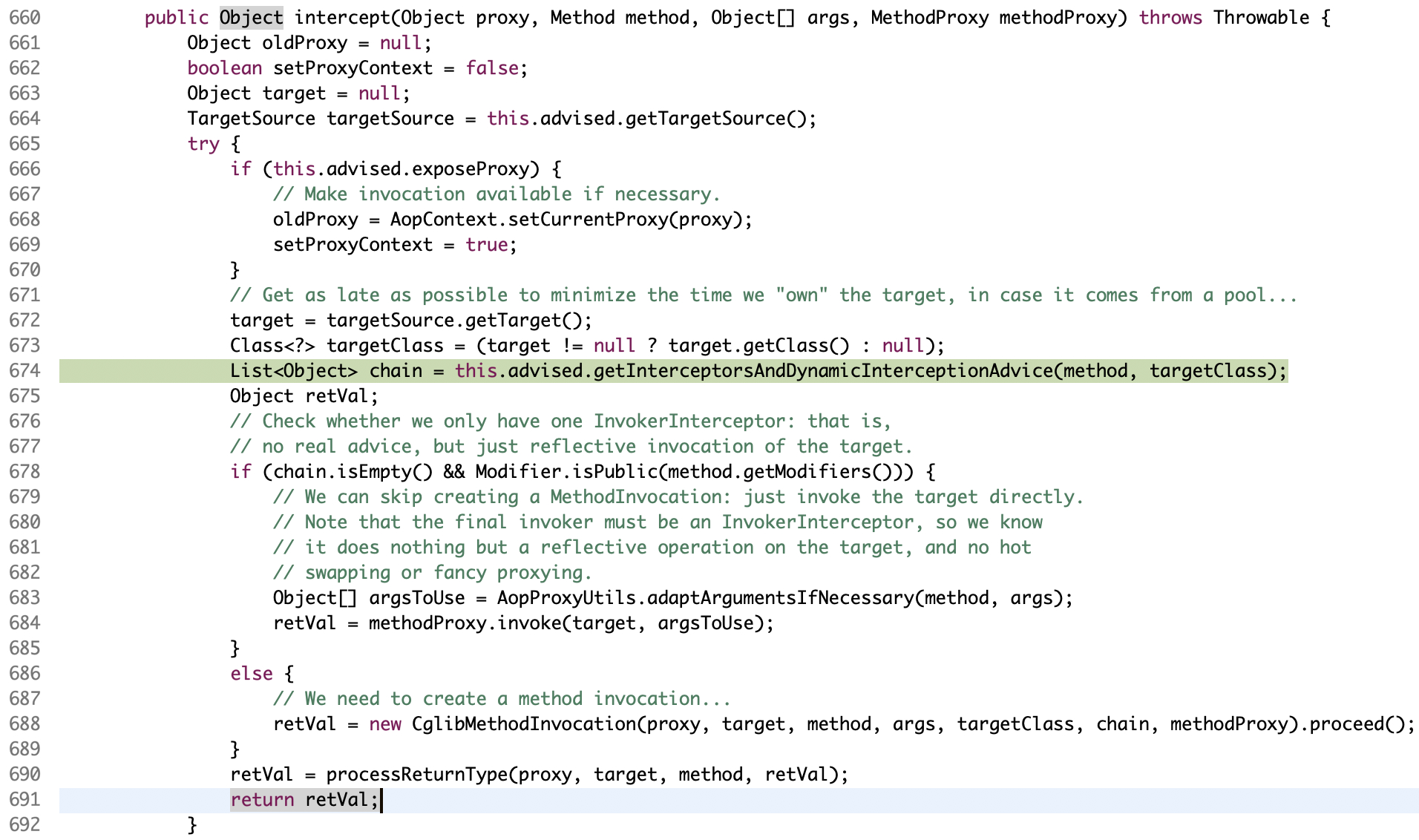Image resolution: width=1419 pixels, height=840 pixels.
Task: Click the 'new' keyword on line 688
Action: click(384, 724)
